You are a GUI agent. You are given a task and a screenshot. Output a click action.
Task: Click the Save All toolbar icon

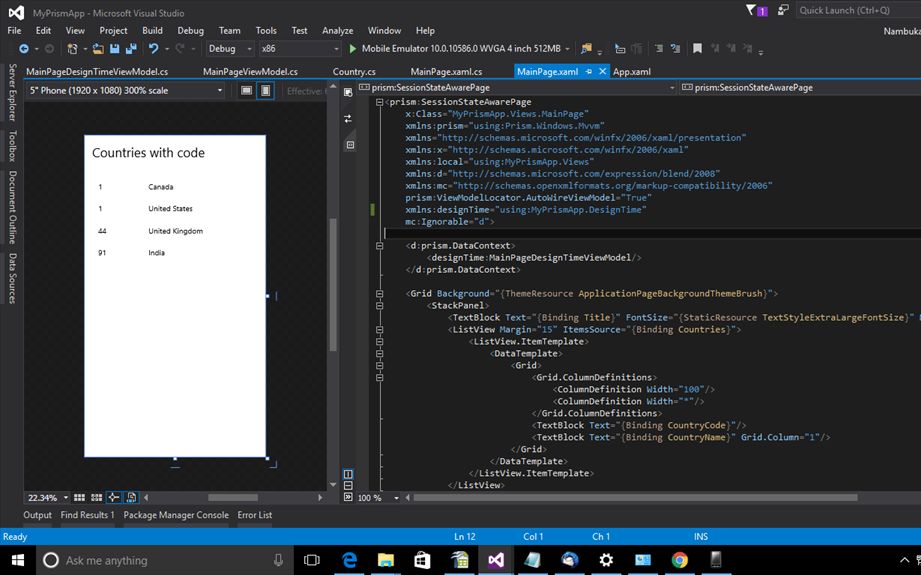(x=131, y=48)
